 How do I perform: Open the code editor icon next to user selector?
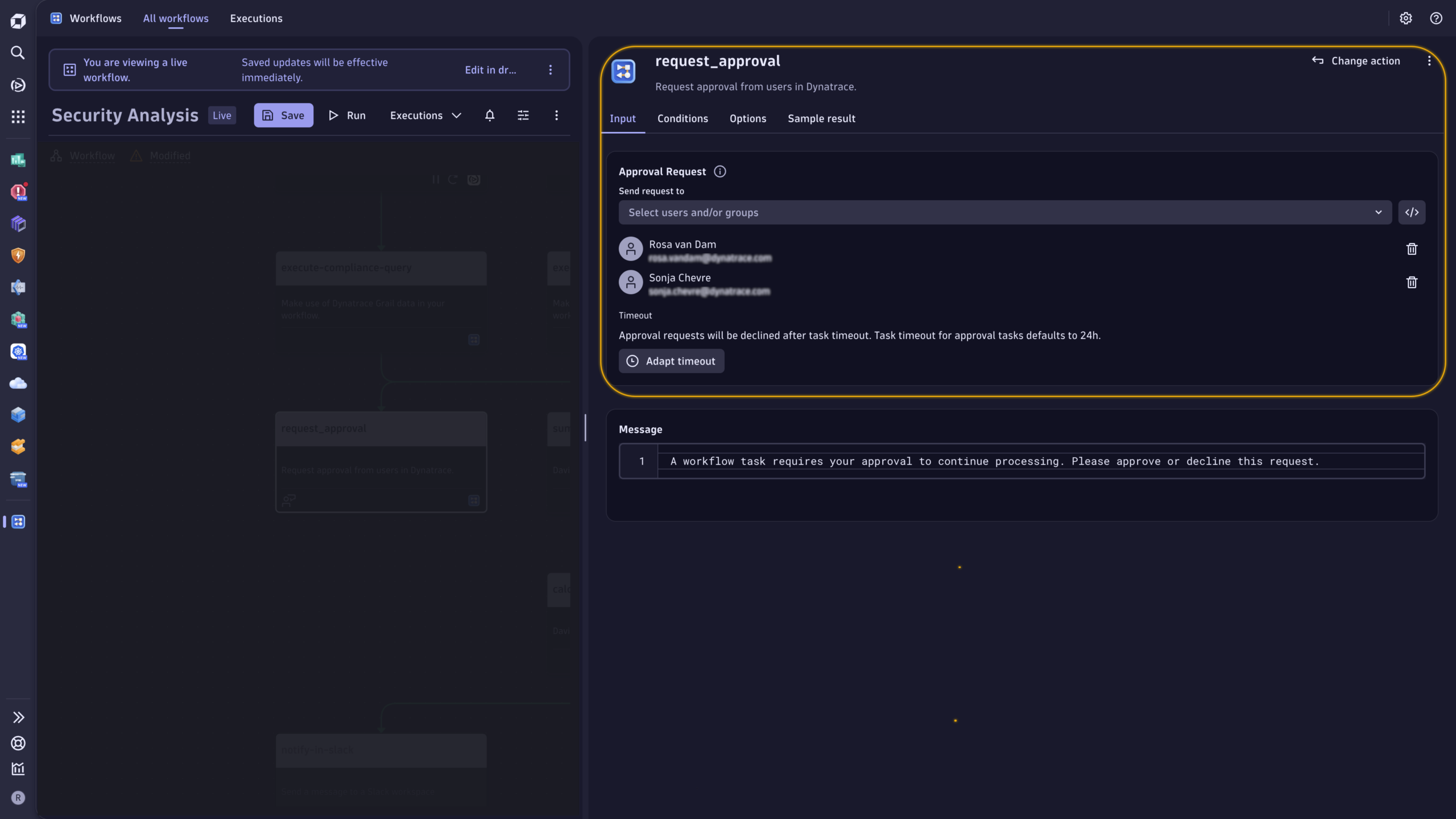[1412, 212]
